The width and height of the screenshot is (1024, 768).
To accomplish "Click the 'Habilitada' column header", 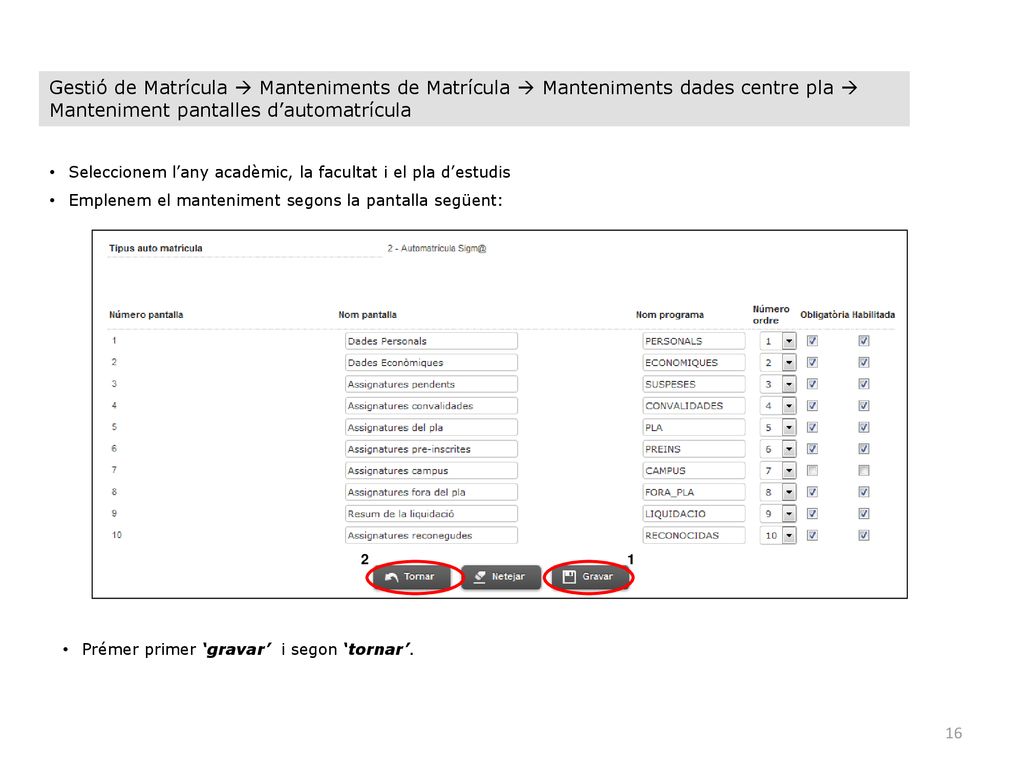I will click(x=874, y=315).
